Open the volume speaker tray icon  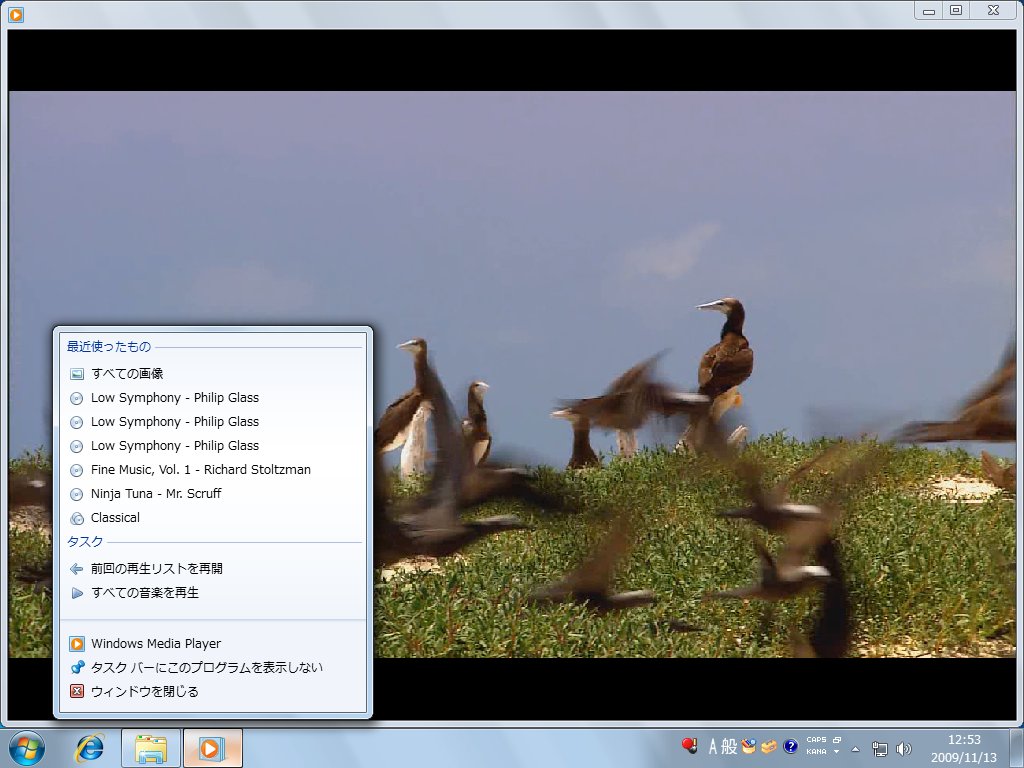coord(904,748)
